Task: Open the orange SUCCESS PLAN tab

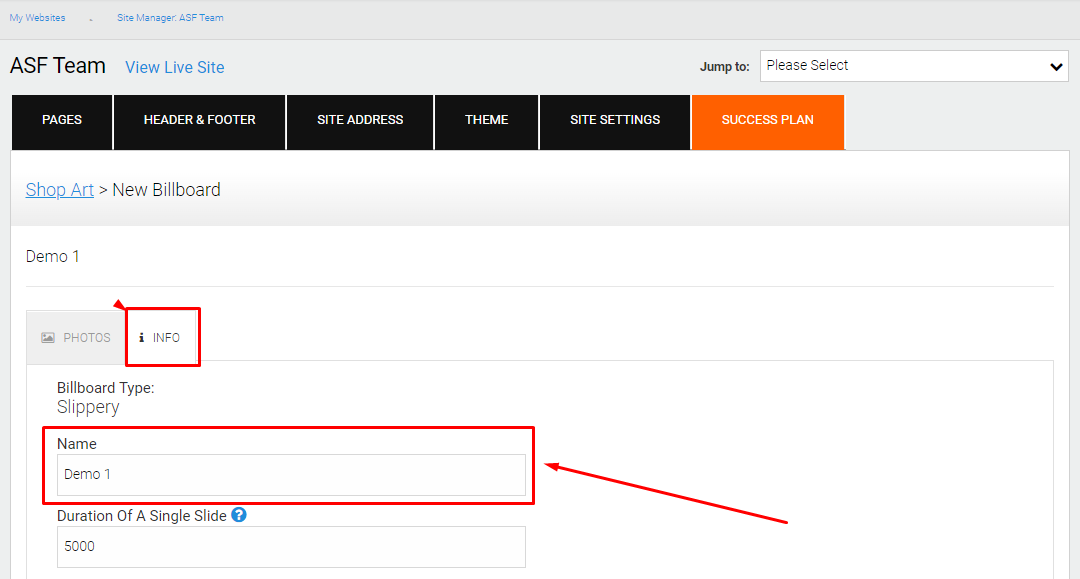Action: pos(768,122)
